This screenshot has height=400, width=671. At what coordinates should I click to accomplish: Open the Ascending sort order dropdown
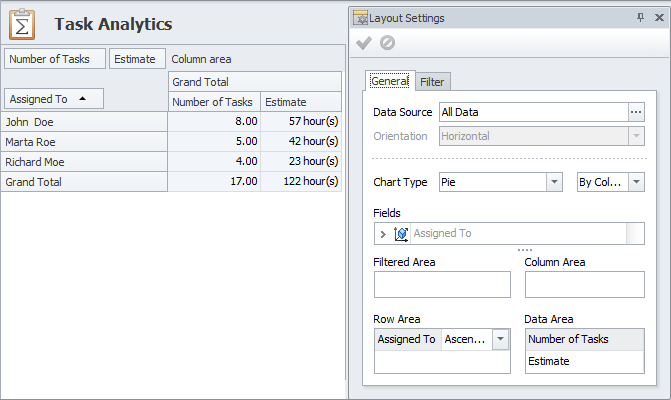click(501, 340)
